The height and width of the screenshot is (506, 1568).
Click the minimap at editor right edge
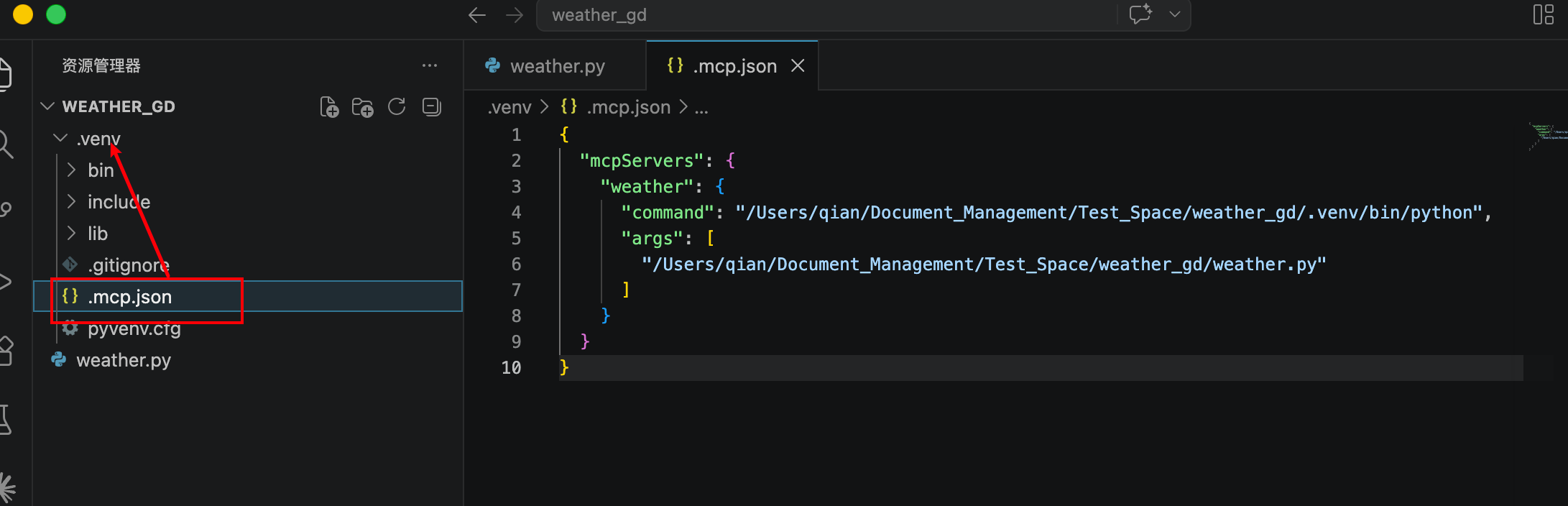(1547, 135)
